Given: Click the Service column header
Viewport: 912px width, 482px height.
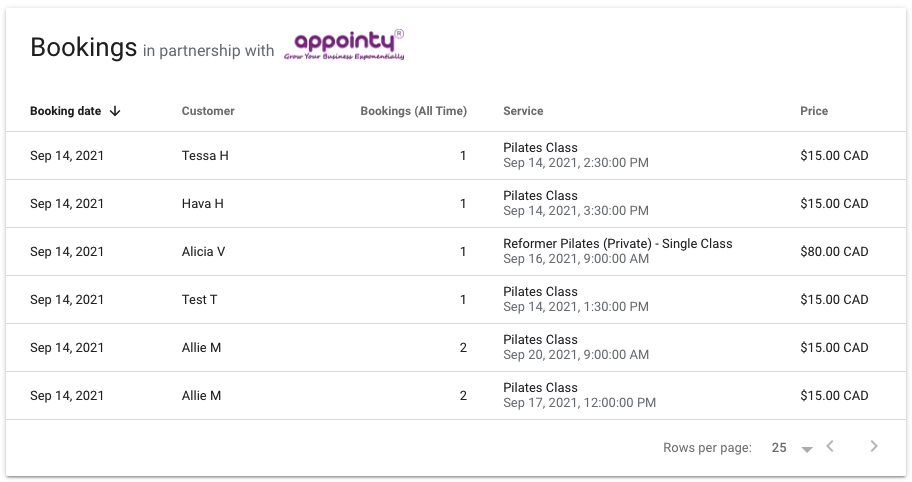Looking at the screenshot, I should pos(523,111).
